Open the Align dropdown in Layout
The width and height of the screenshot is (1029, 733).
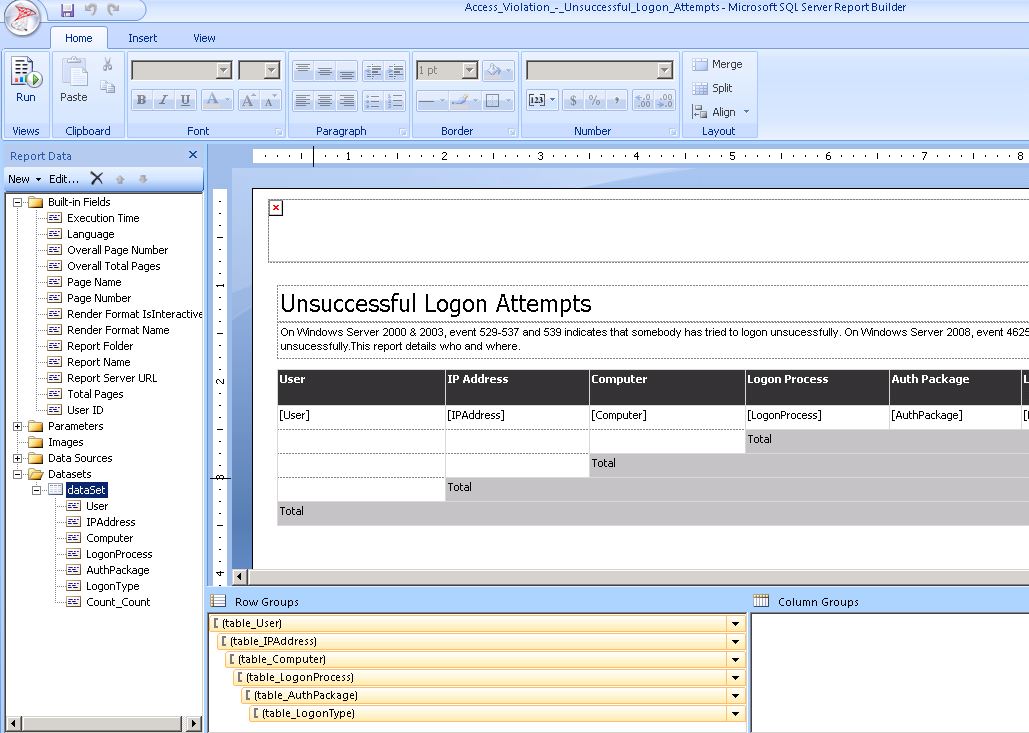click(722, 112)
